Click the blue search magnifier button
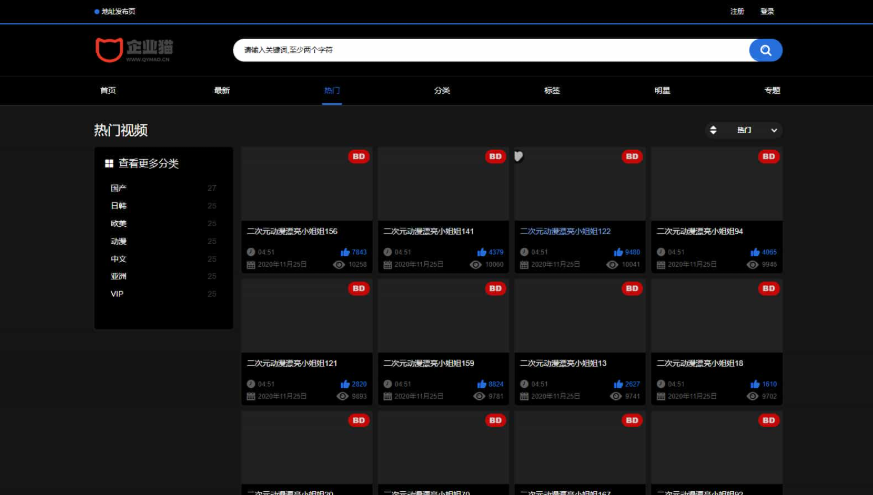The image size is (873, 495). click(x=765, y=50)
